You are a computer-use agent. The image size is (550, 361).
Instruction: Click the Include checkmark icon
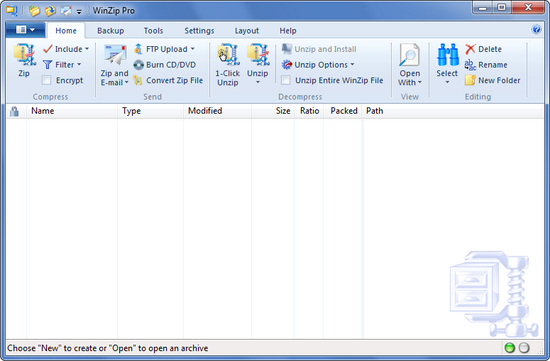pyautogui.click(x=48, y=49)
